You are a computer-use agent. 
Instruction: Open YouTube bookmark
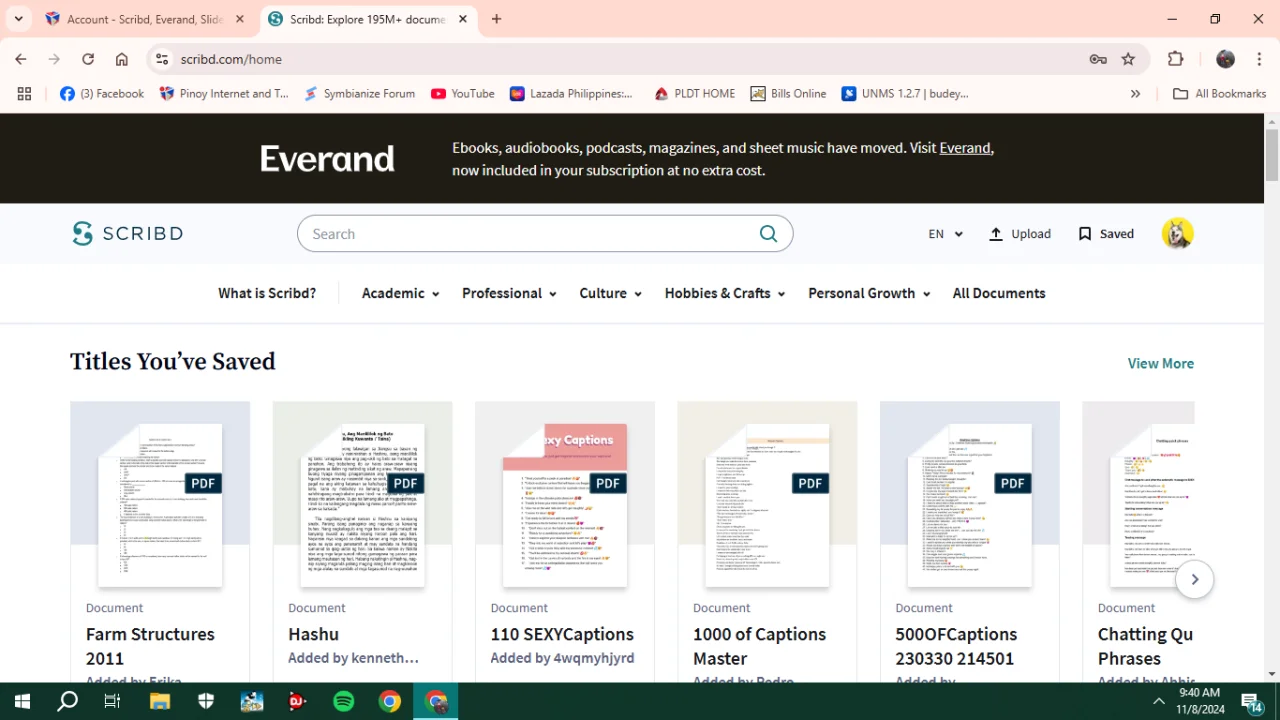click(x=463, y=94)
